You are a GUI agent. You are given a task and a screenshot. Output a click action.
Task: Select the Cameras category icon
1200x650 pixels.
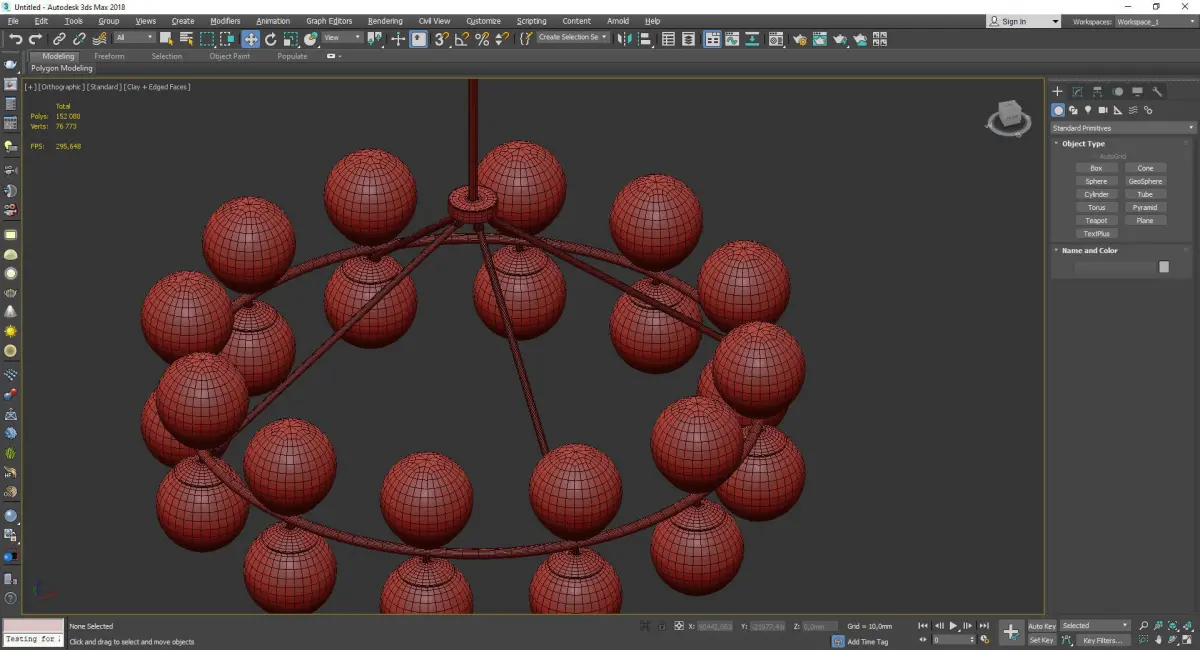(x=1103, y=110)
